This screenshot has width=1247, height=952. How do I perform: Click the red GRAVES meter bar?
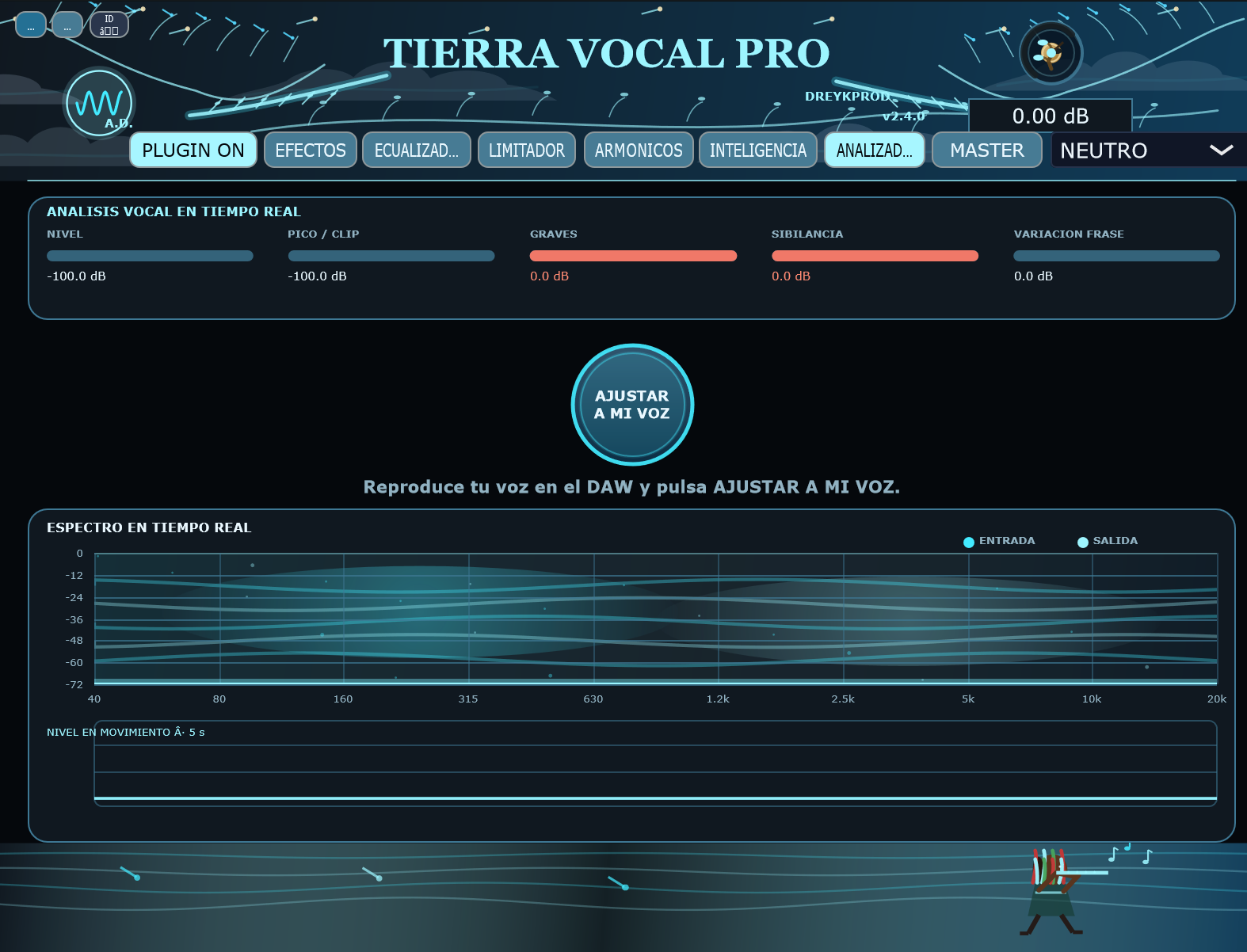click(633, 256)
